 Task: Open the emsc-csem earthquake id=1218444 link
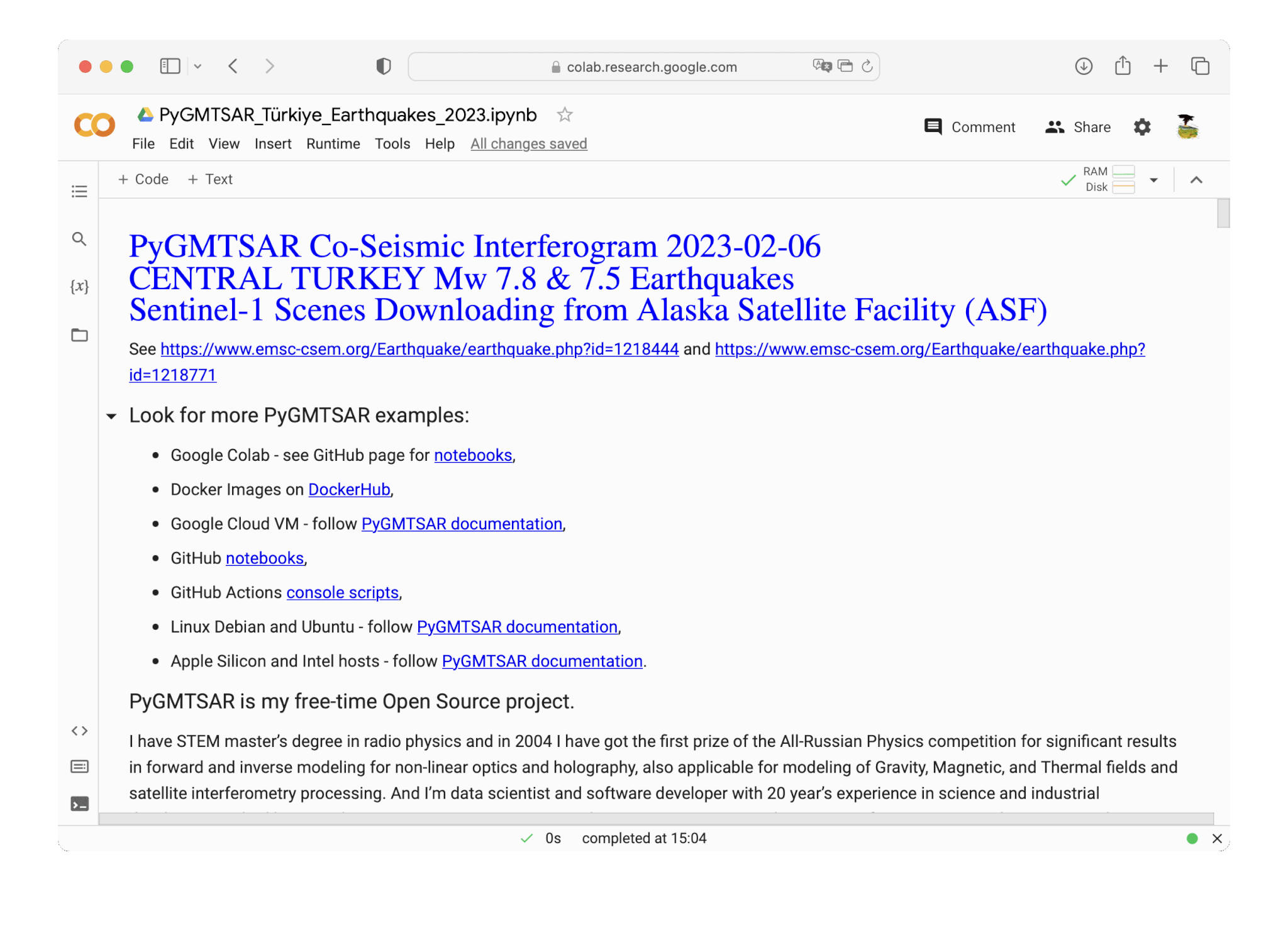[419, 349]
